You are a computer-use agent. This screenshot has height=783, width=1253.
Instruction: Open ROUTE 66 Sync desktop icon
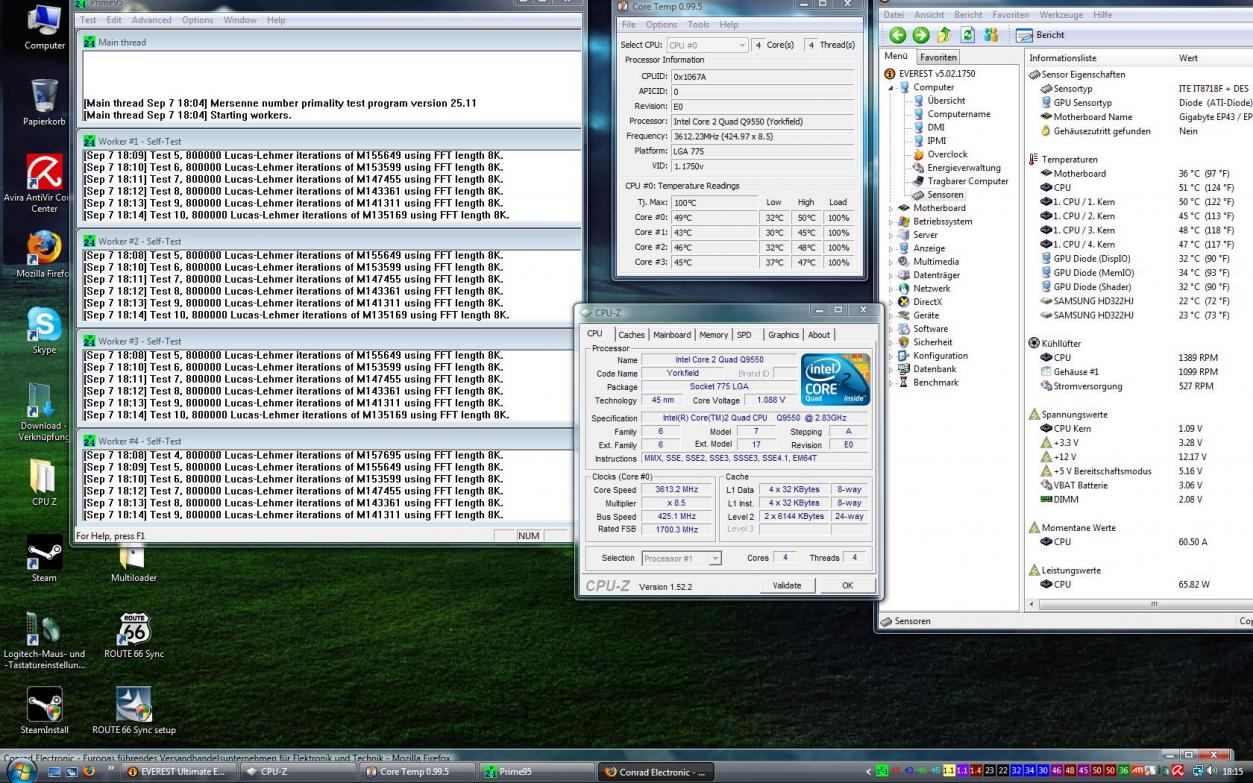[x=134, y=635]
